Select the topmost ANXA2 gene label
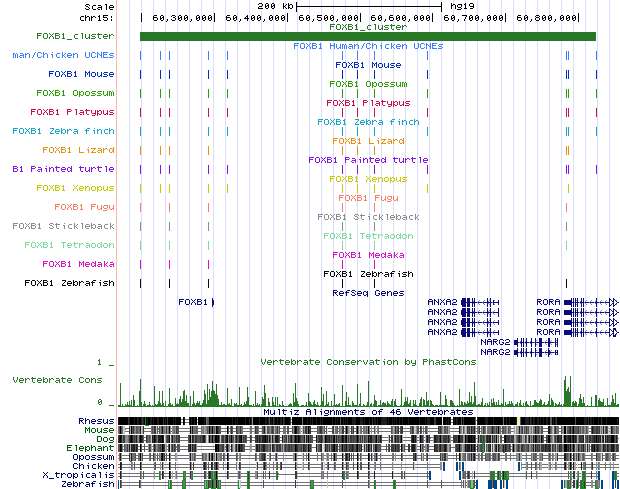 pyautogui.click(x=441, y=301)
